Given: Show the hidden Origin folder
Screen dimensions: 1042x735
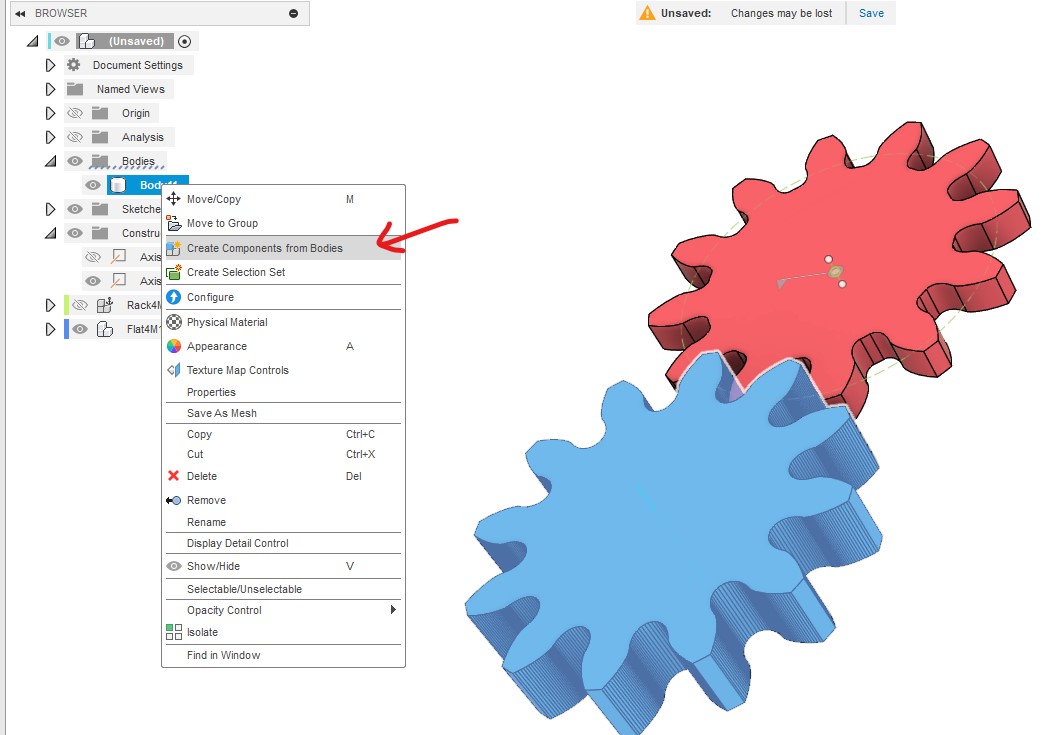Looking at the screenshot, I should 75,113.
